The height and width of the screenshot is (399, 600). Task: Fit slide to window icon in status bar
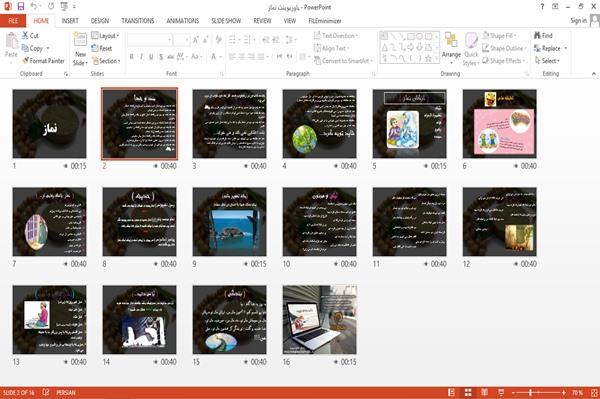tap(594, 392)
